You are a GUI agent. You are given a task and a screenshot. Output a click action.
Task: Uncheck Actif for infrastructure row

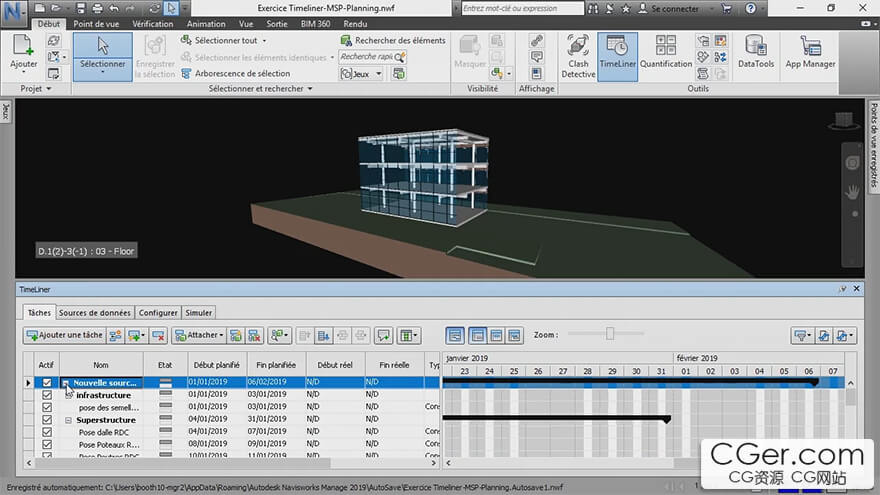[47, 395]
